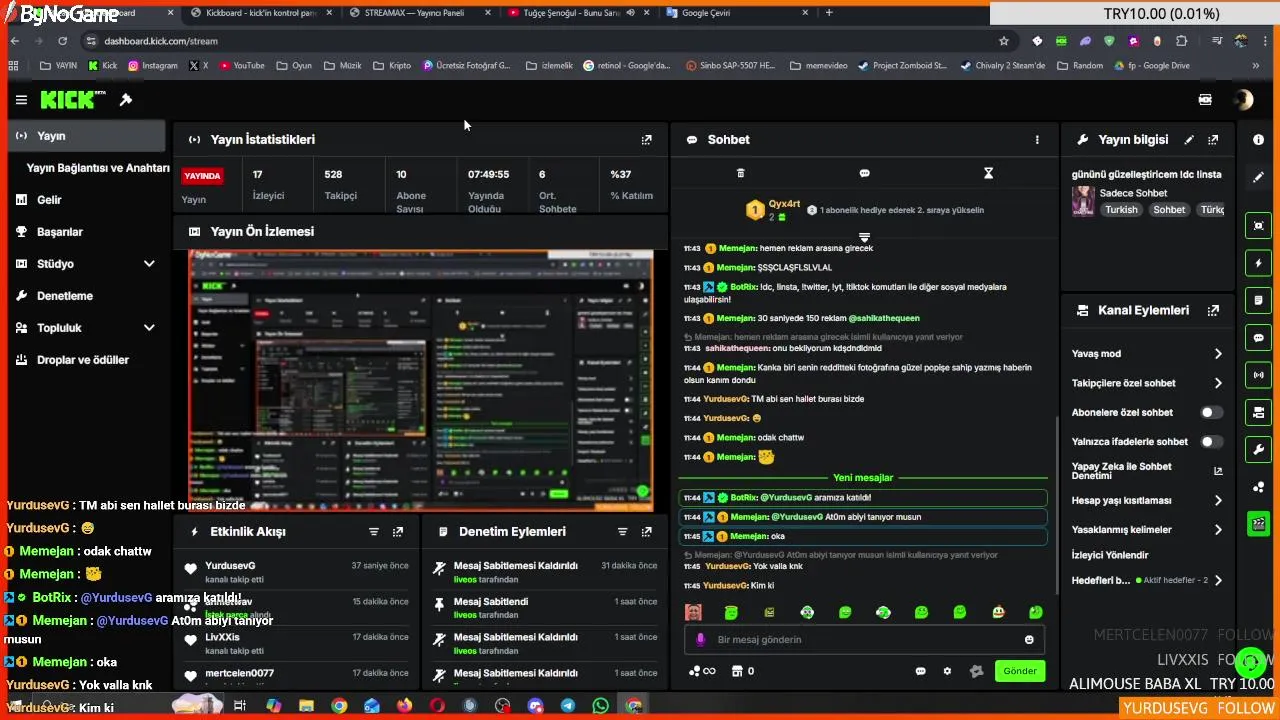Go to Gelir in the sidebar
Viewport: 1280px width, 720px height.
pyautogui.click(x=85, y=200)
